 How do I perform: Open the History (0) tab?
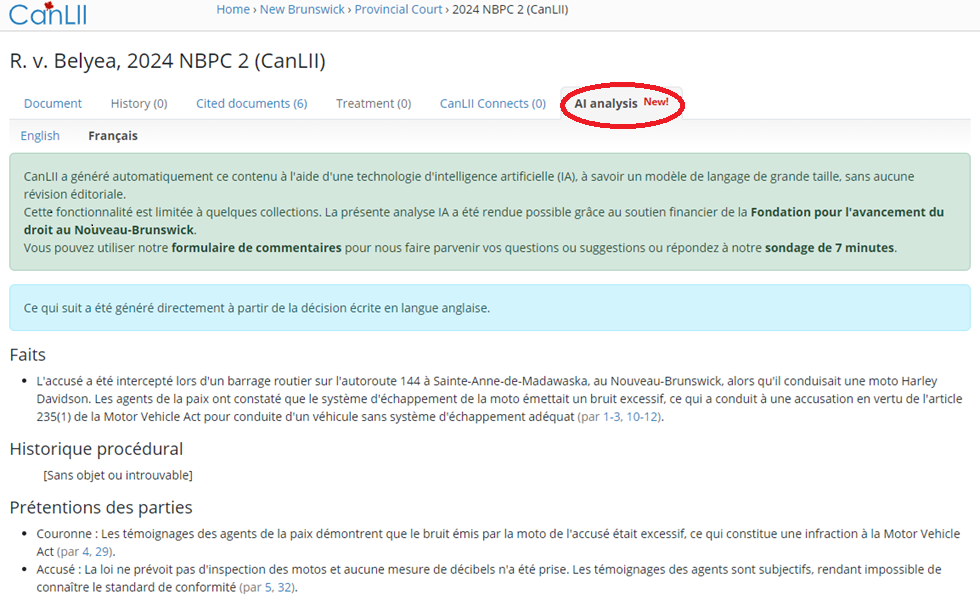click(139, 103)
